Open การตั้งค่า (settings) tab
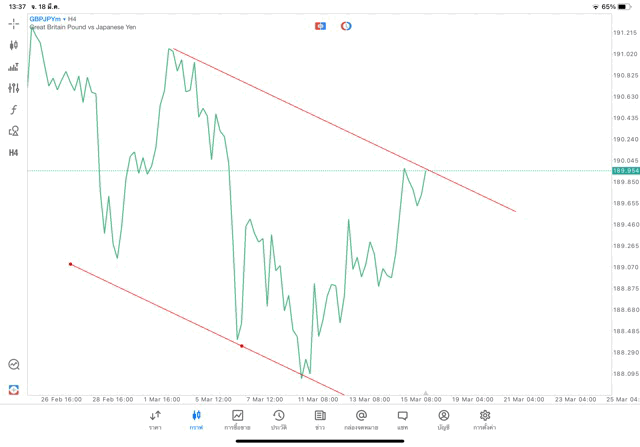The height and width of the screenshot is (447, 640). click(x=485, y=419)
